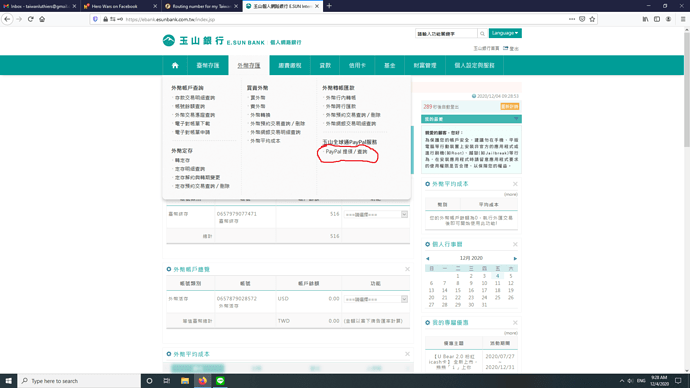Collapse the teal reminder panel arrow

click(x=516, y=119)
